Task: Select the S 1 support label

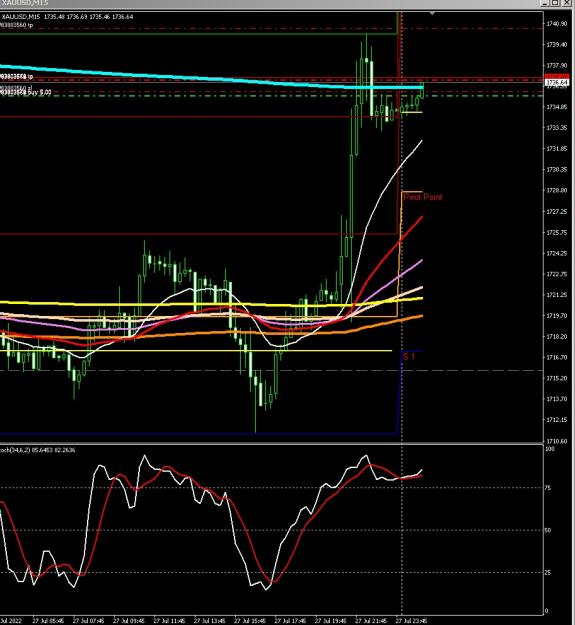Action: (409, 356)
